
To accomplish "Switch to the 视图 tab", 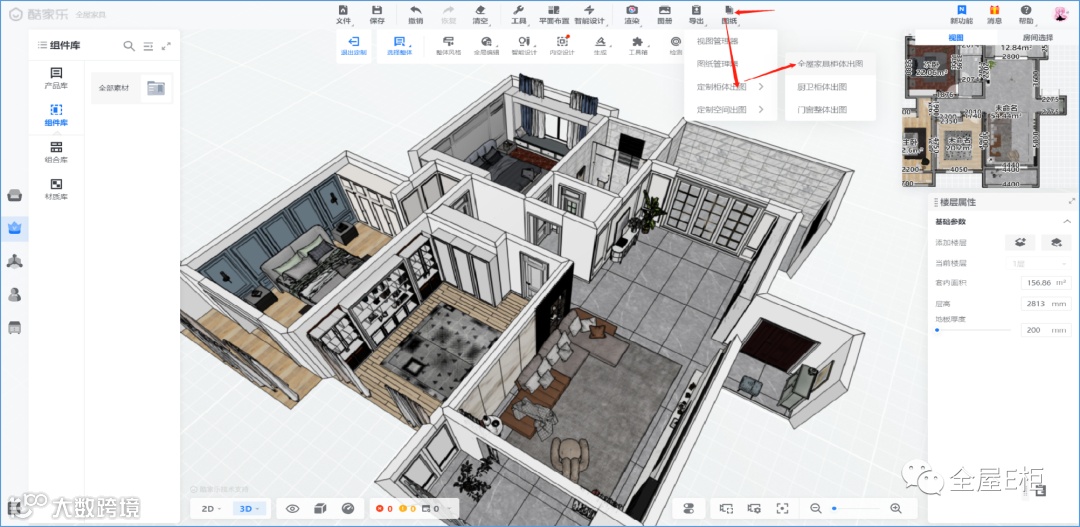I will [955, 38].
